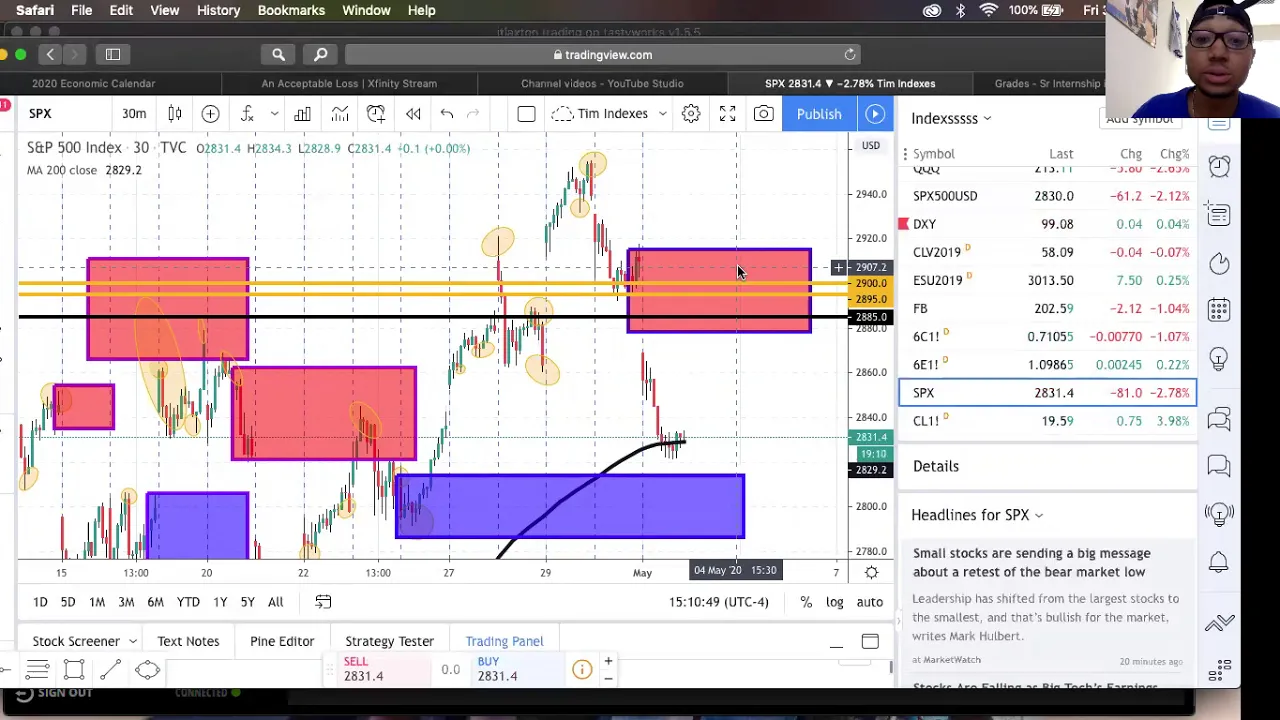This screenshot has height=720, width=1280.
Task: Open Alerts panel in right sidebar
Action: (1219, 166)
